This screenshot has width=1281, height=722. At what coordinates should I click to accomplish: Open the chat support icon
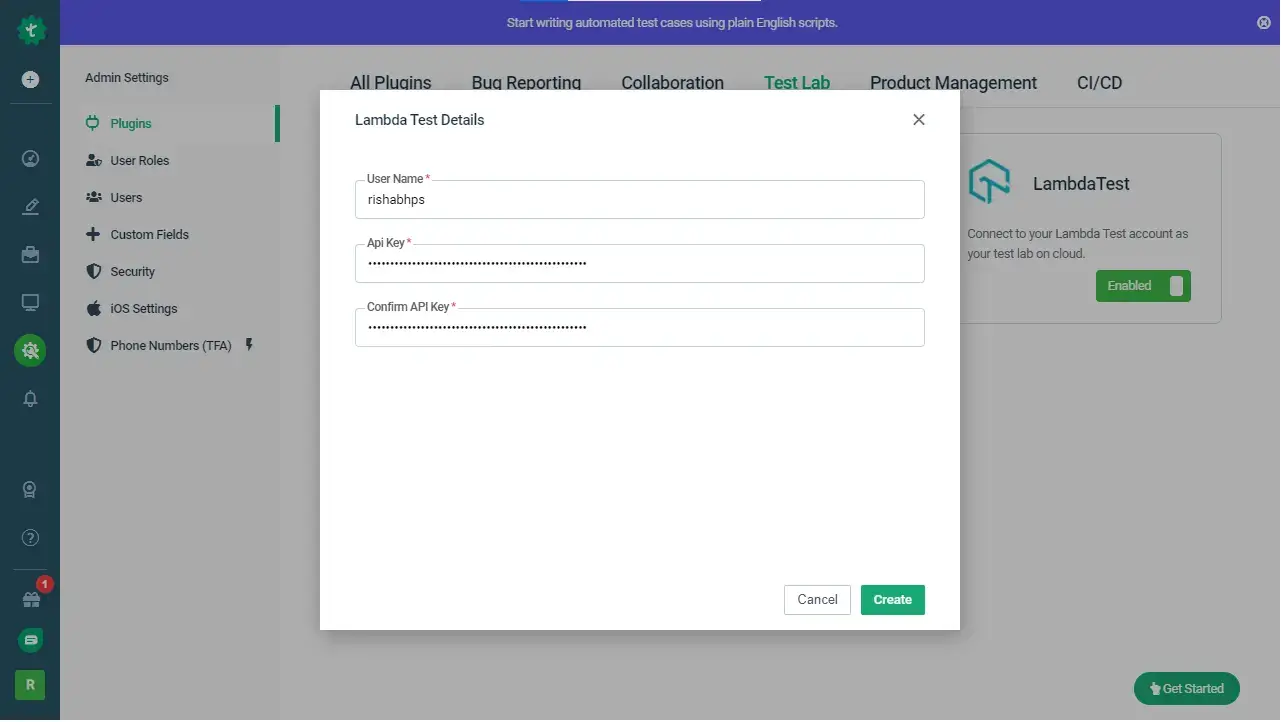pos(30,639)
